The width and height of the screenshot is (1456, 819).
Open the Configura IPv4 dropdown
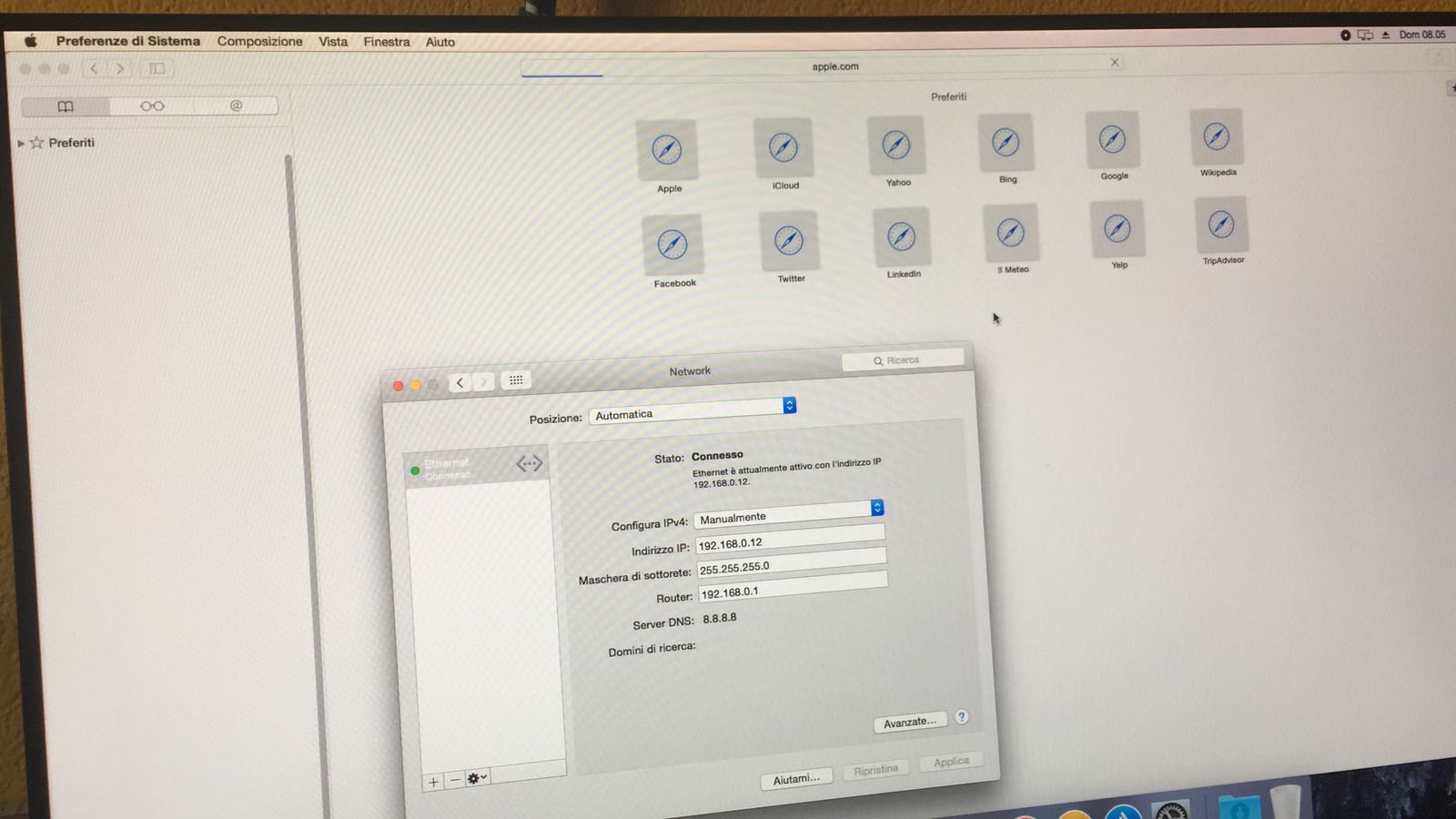(x=788, y=512)
